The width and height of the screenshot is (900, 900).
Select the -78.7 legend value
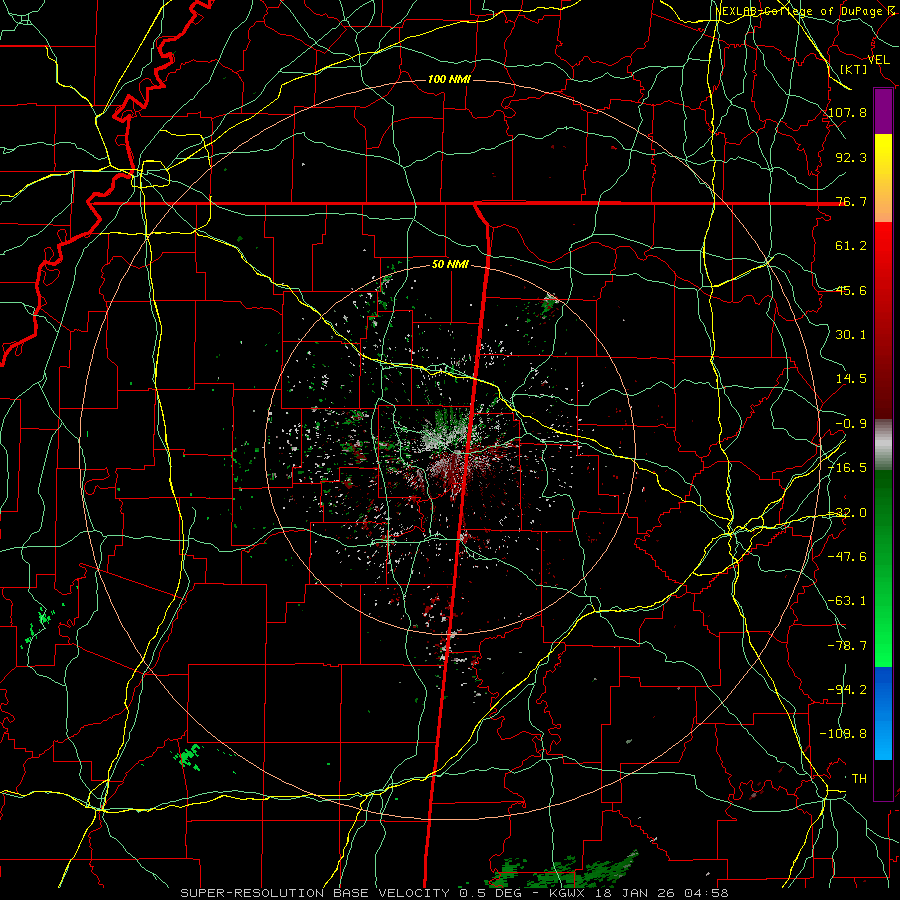click(848, 646)
